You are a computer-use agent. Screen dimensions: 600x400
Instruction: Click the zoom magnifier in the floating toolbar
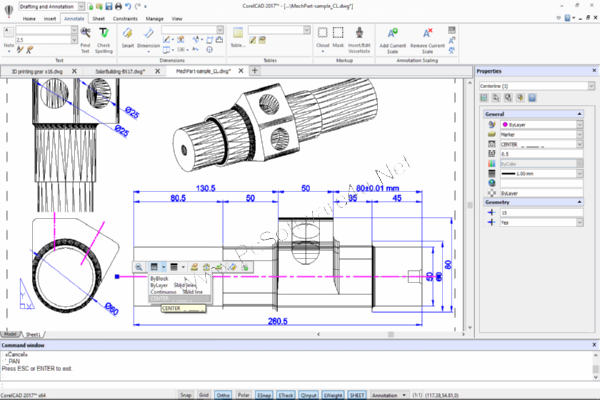click(139, 267)
